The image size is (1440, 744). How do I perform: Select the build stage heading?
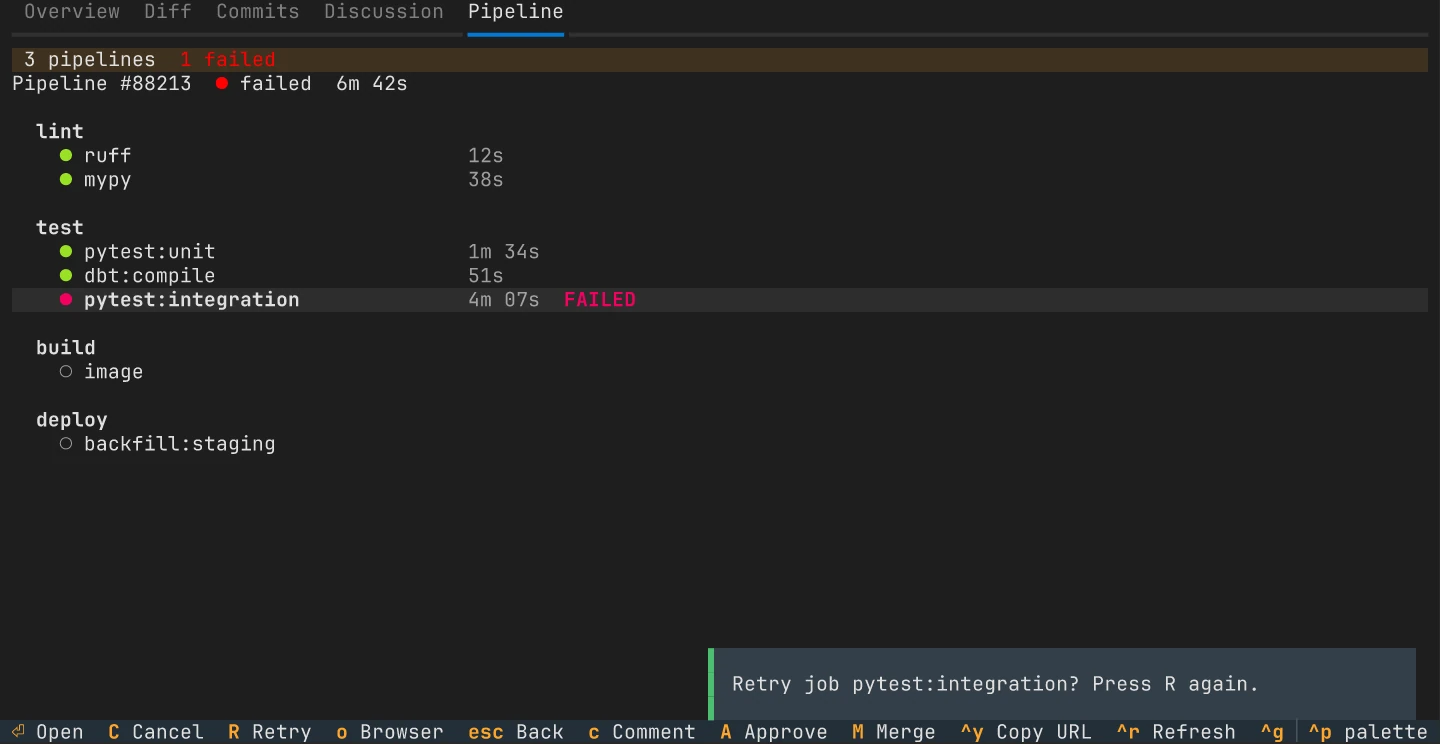pos(66,347)
